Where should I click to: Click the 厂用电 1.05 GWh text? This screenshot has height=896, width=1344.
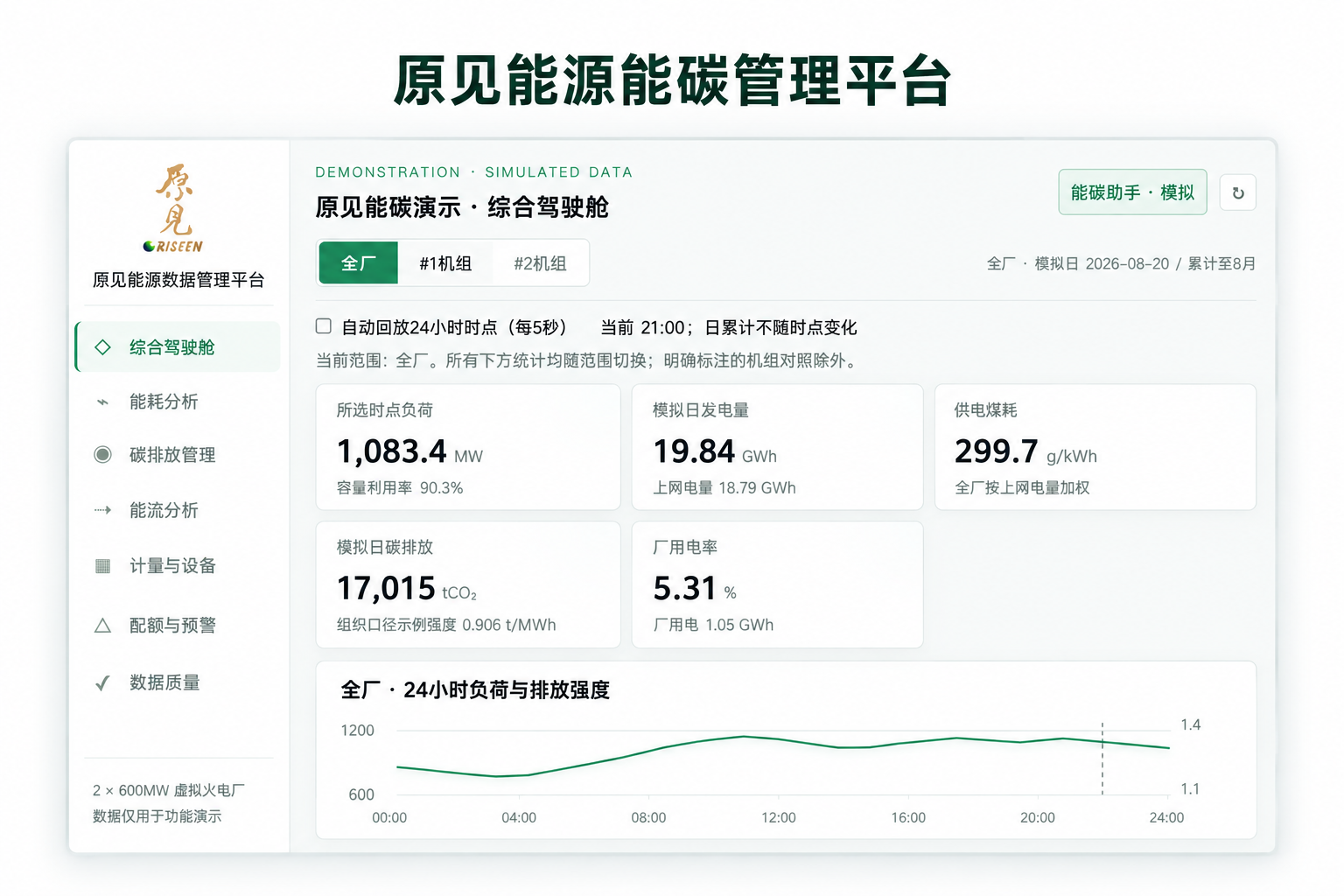pyautogui.click(x=713, y=626)
